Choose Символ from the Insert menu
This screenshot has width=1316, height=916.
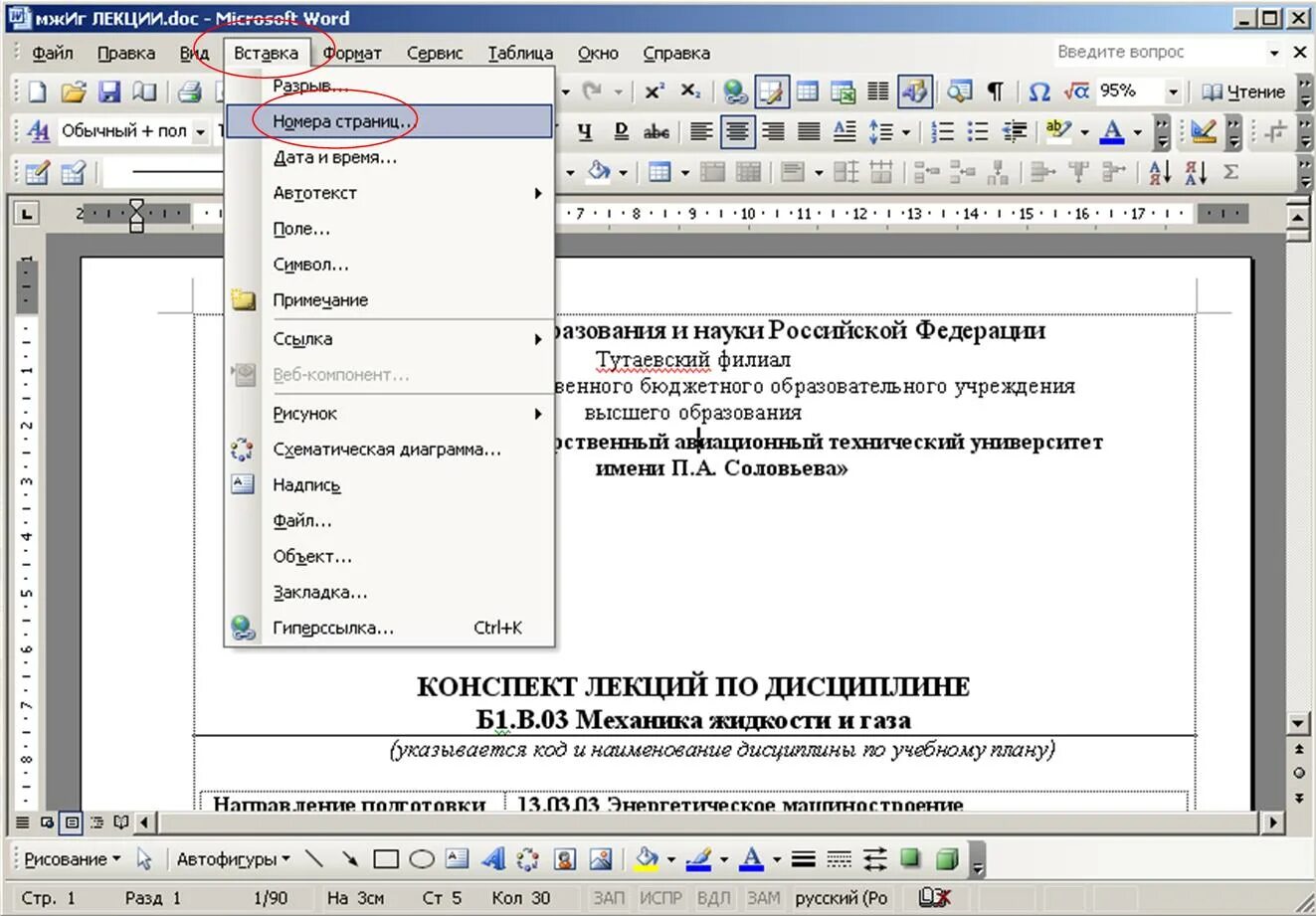pos(389,265)
